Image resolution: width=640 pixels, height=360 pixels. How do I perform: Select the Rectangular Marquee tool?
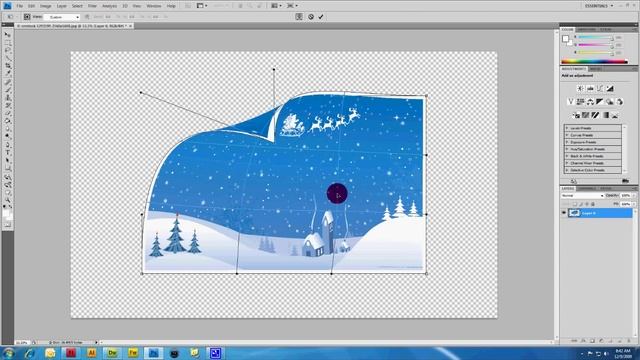7,43
